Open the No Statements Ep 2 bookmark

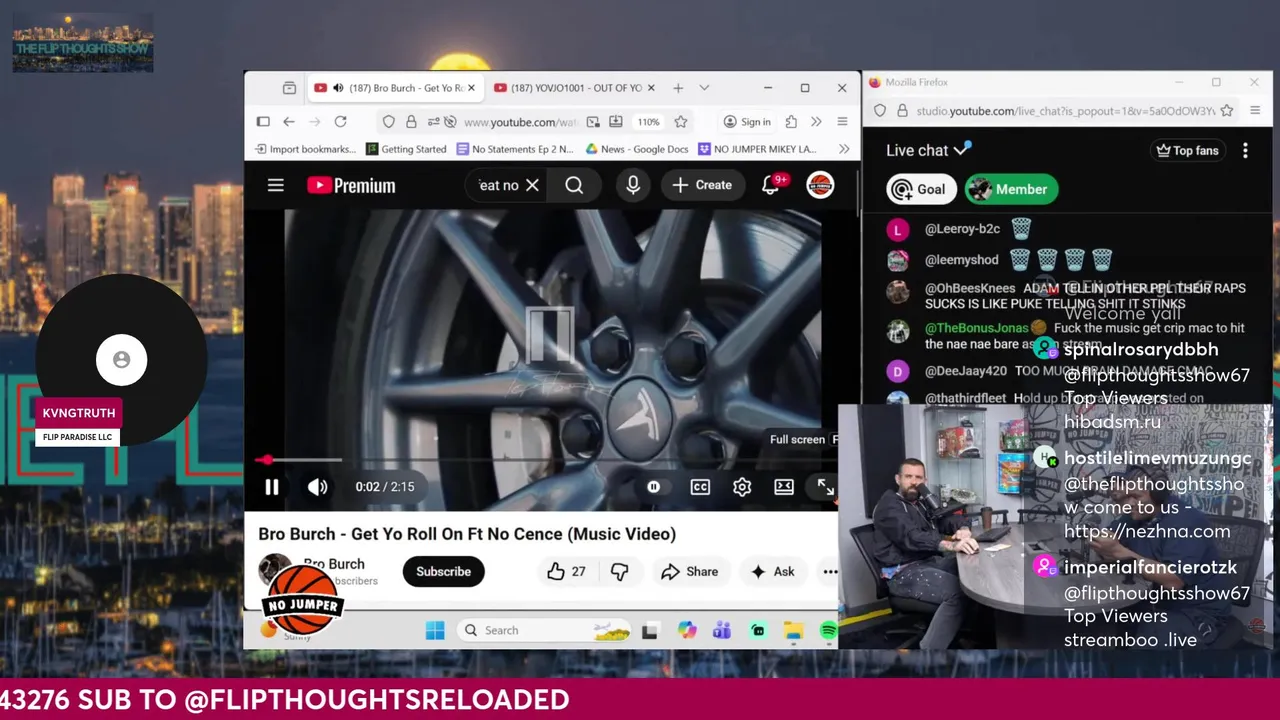tap(515, 149)
